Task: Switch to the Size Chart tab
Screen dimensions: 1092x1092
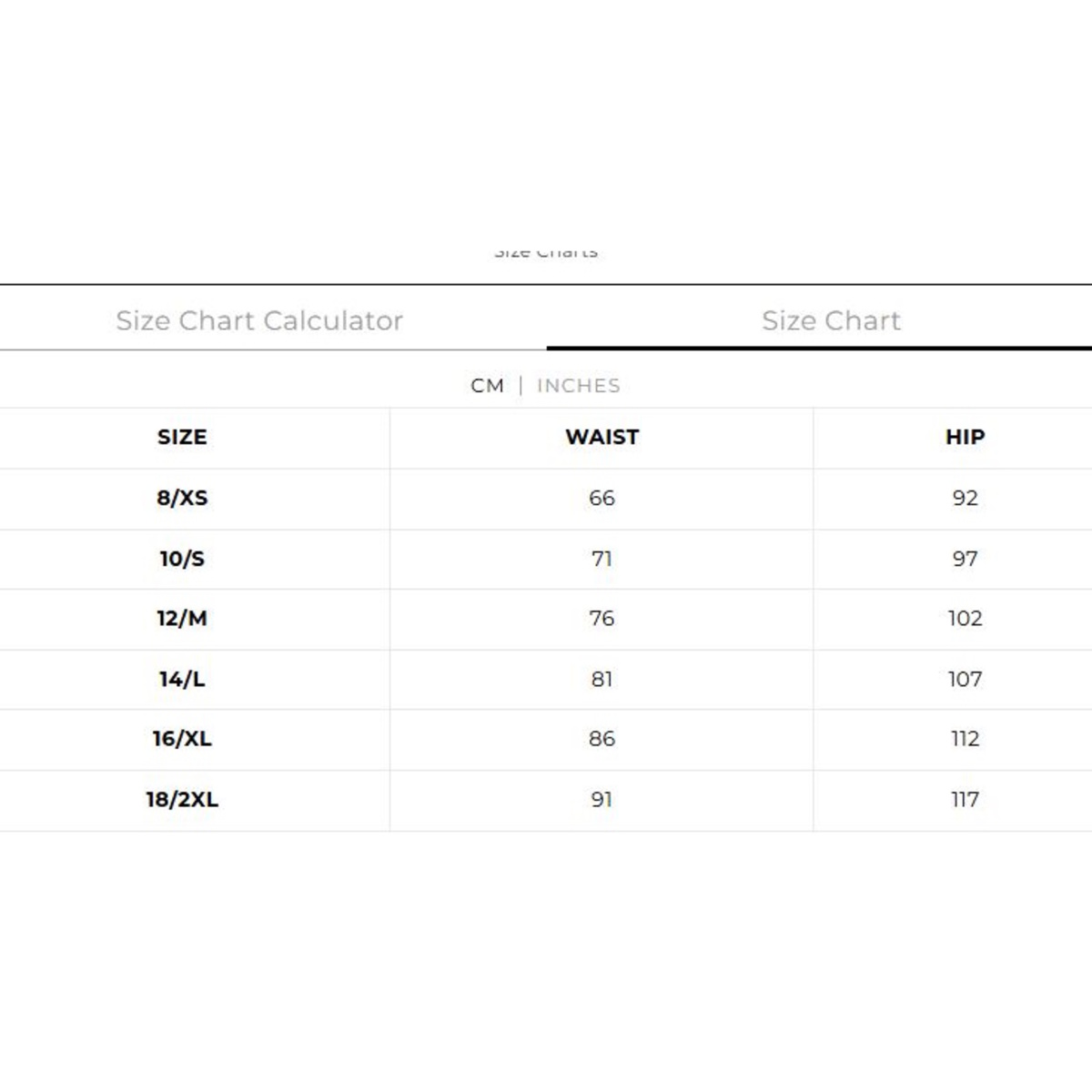Action: (831, 320)
